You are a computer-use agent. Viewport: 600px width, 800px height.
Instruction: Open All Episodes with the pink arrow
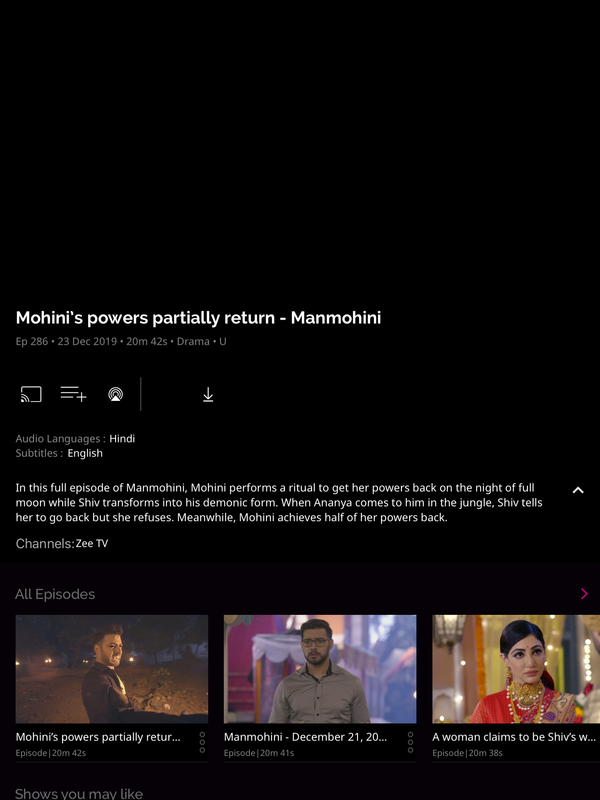pyautogui.click(x=584, y=594)
